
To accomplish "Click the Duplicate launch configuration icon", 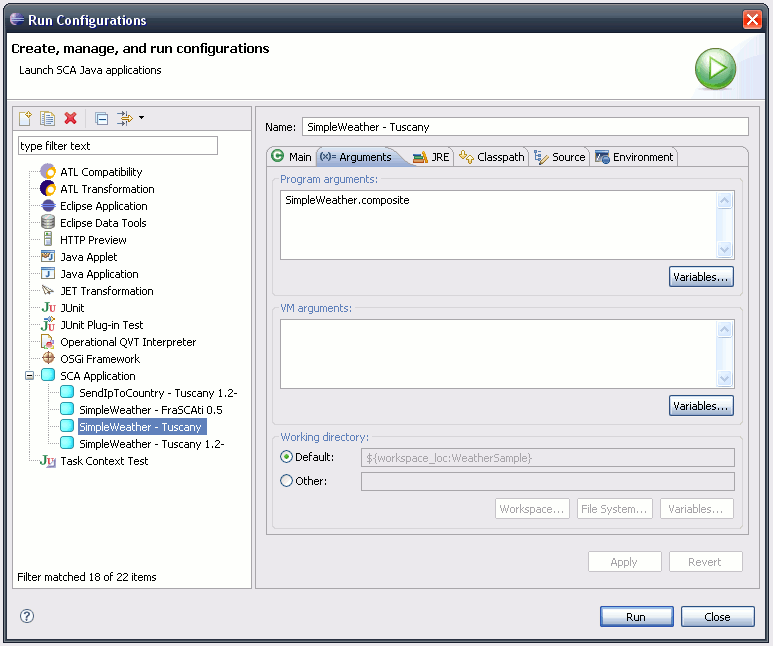I will click(x=47, y=118).
